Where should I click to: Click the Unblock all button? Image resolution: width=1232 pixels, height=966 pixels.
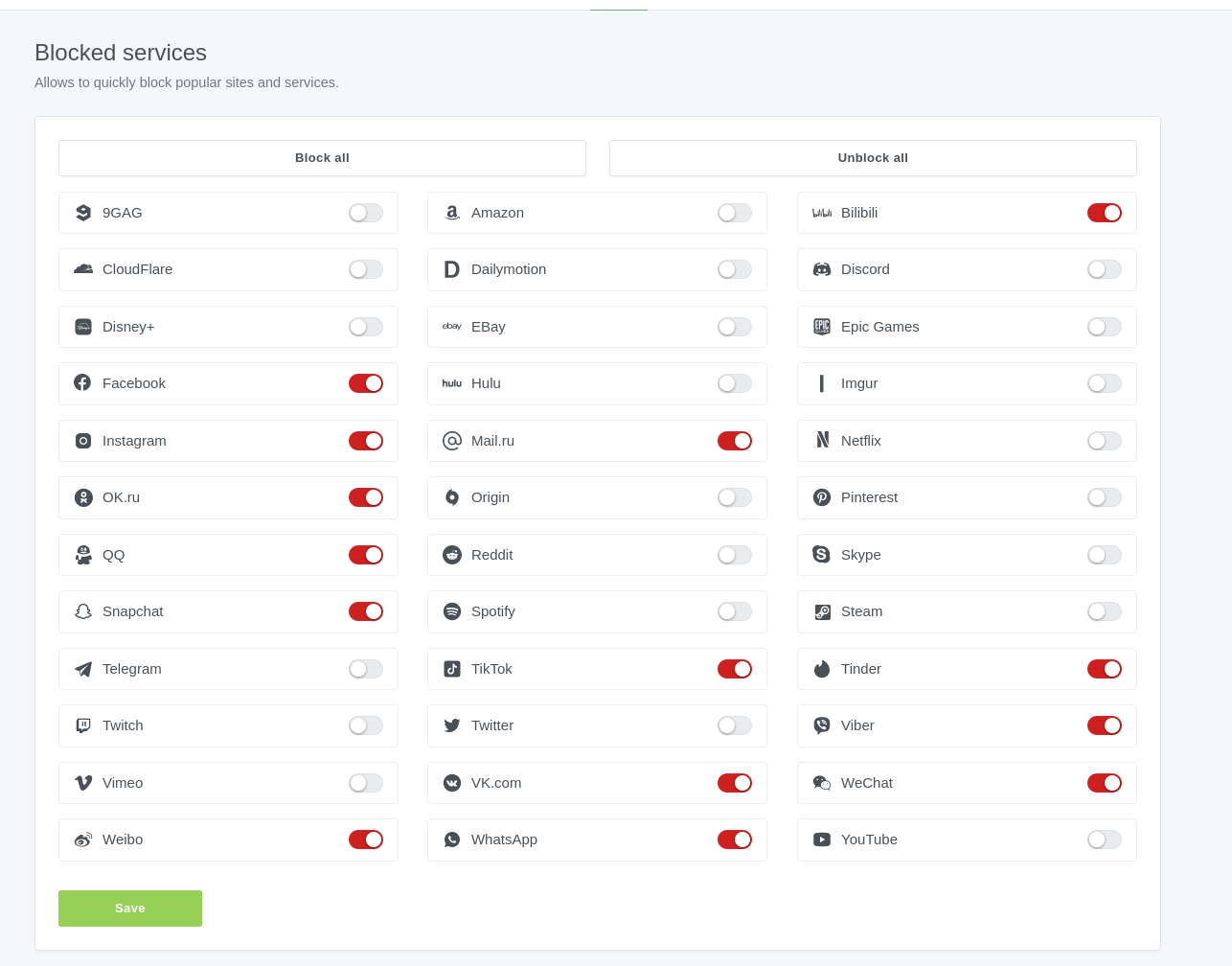point(873,158)
